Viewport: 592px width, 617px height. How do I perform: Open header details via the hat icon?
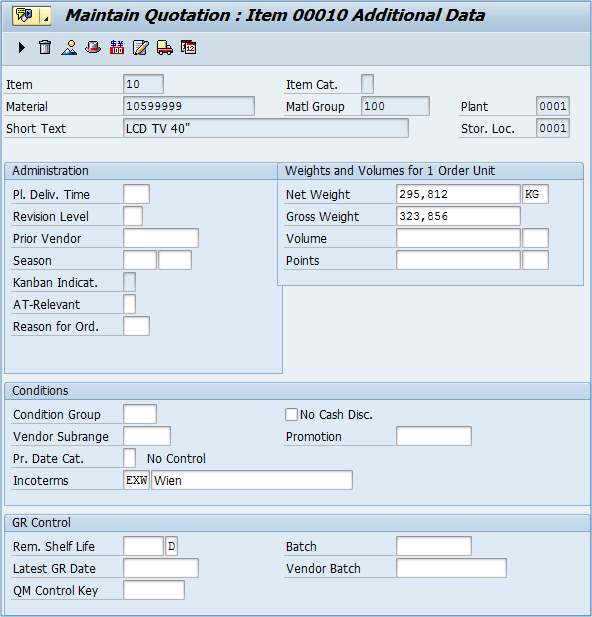pos(93,48)
